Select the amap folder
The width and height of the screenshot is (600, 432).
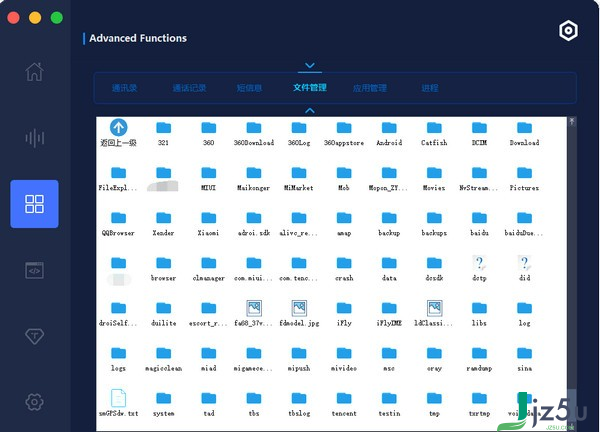pyautogui.click(x=344, y=223)
